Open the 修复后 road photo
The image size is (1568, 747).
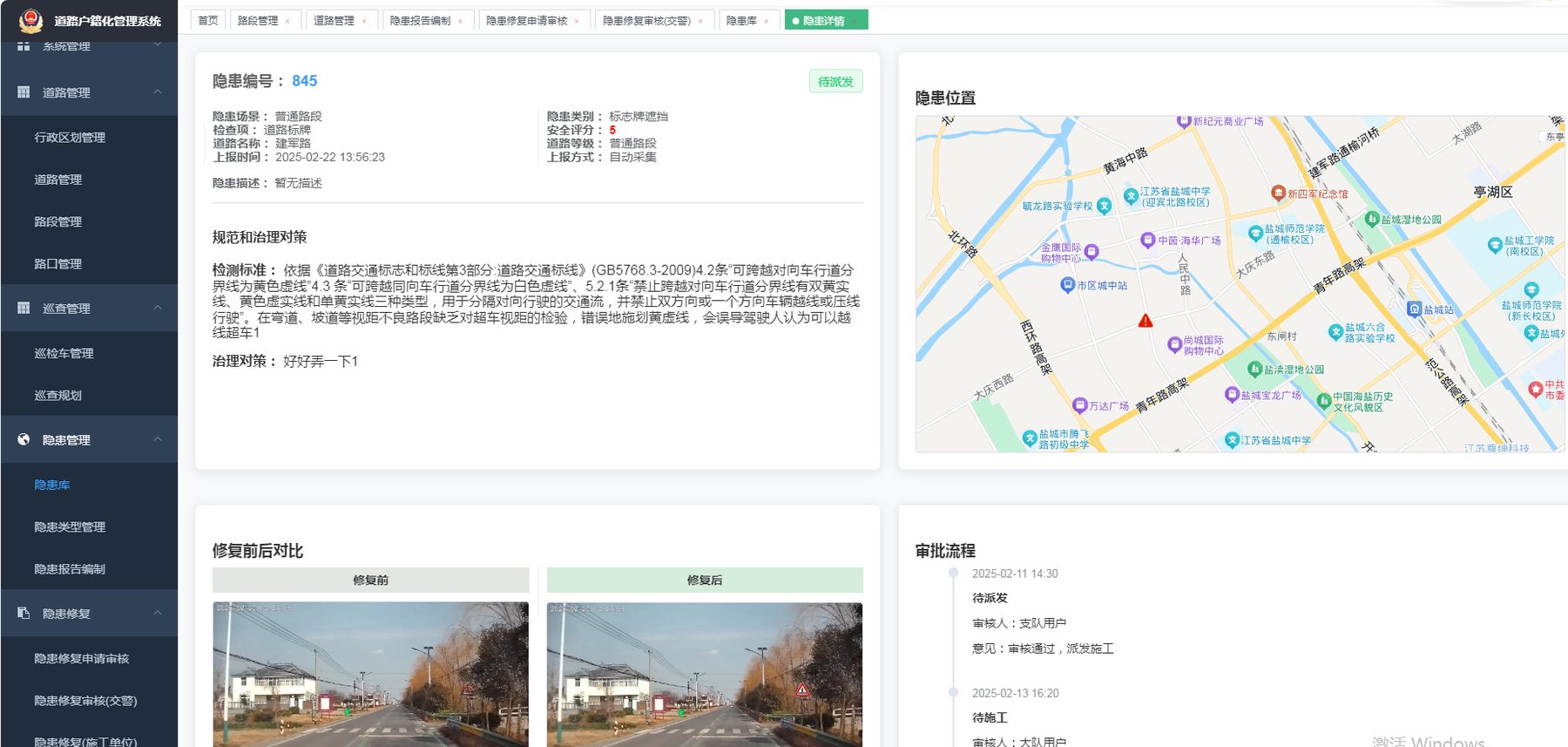705,674
